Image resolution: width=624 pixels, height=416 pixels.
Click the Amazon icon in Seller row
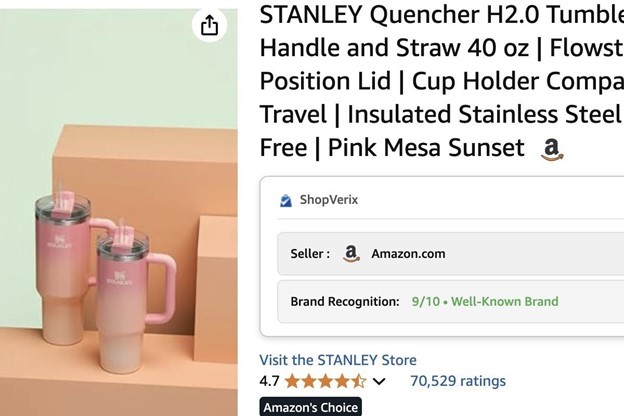(351, 254)
